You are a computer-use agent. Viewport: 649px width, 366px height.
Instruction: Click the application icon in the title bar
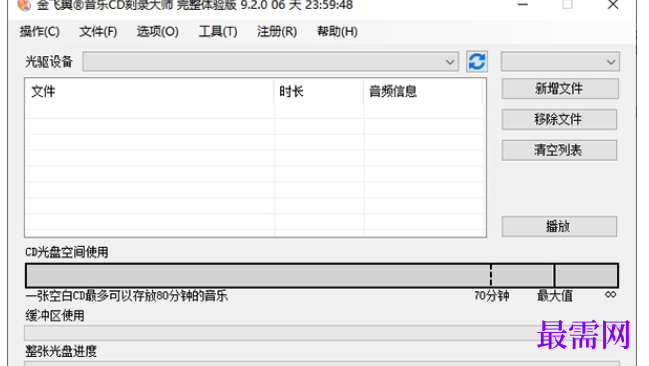click(x=25, y=5)
